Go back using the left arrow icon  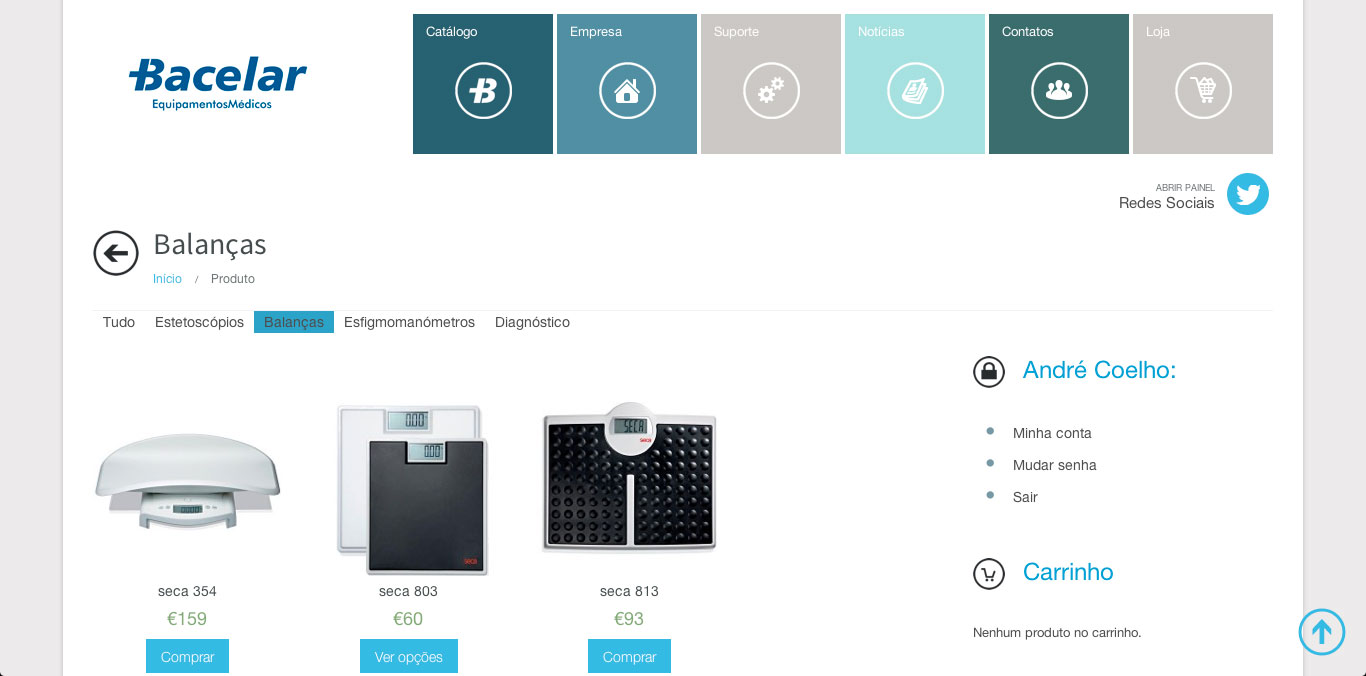(x=116, y=253)
